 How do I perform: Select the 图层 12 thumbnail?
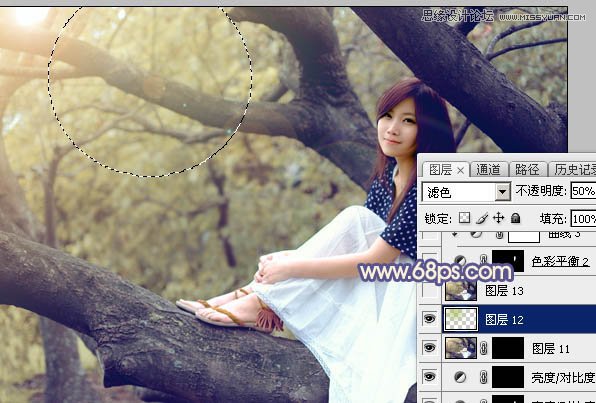(x=461, y=319)
